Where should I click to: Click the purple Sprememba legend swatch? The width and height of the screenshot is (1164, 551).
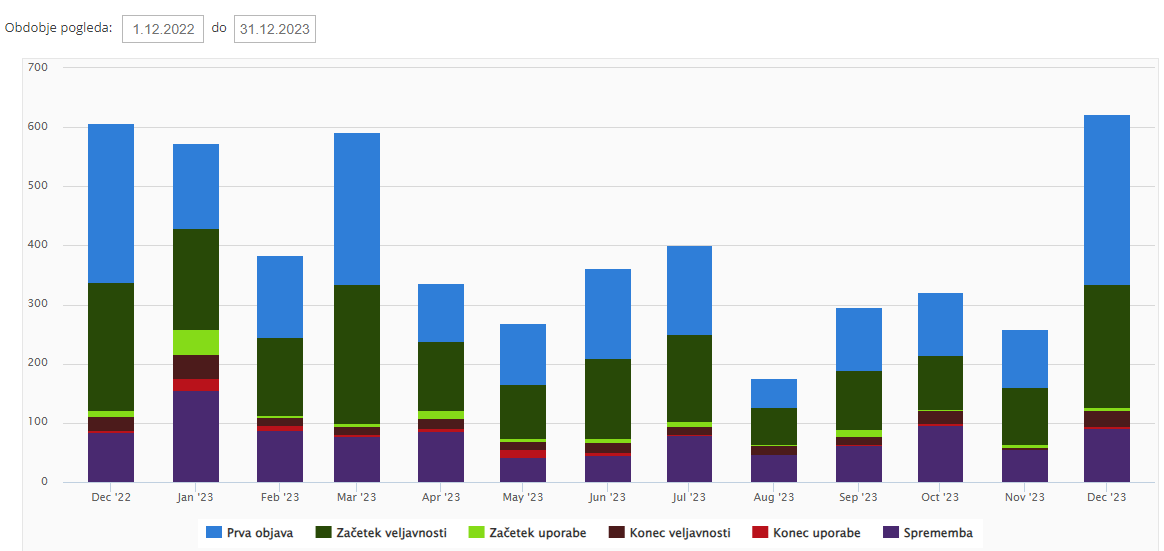[892, 533]
